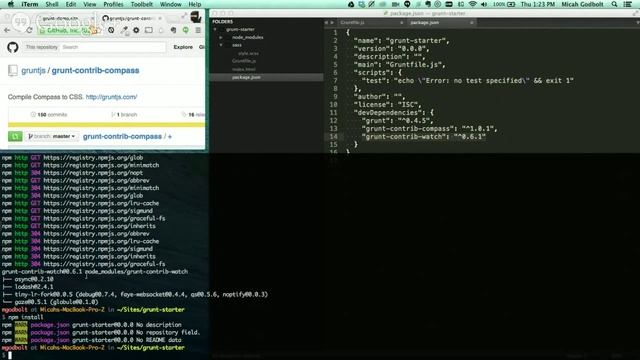Click the previous tab arrow in editor
This screenshot has height=360, width=640.
coord(326,22)
